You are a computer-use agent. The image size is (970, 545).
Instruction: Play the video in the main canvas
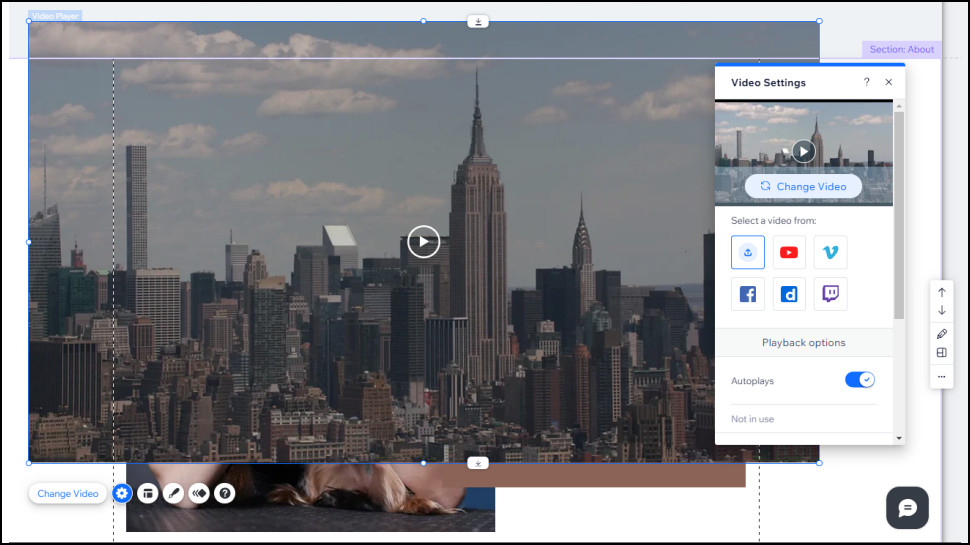[x=423, y=242]
